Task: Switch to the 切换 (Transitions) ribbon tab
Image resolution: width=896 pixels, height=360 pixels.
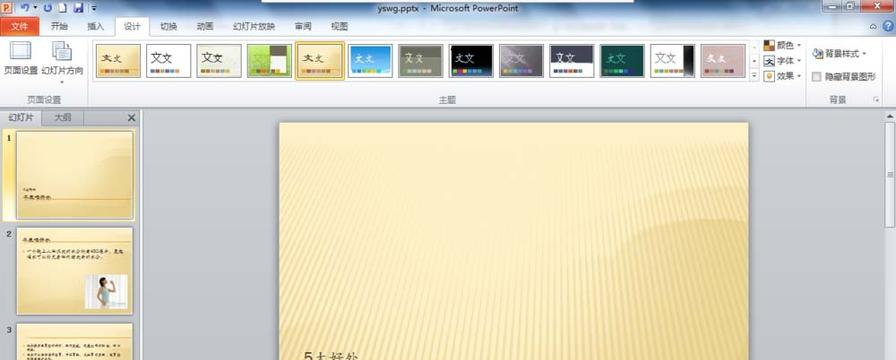Action: 169,26
